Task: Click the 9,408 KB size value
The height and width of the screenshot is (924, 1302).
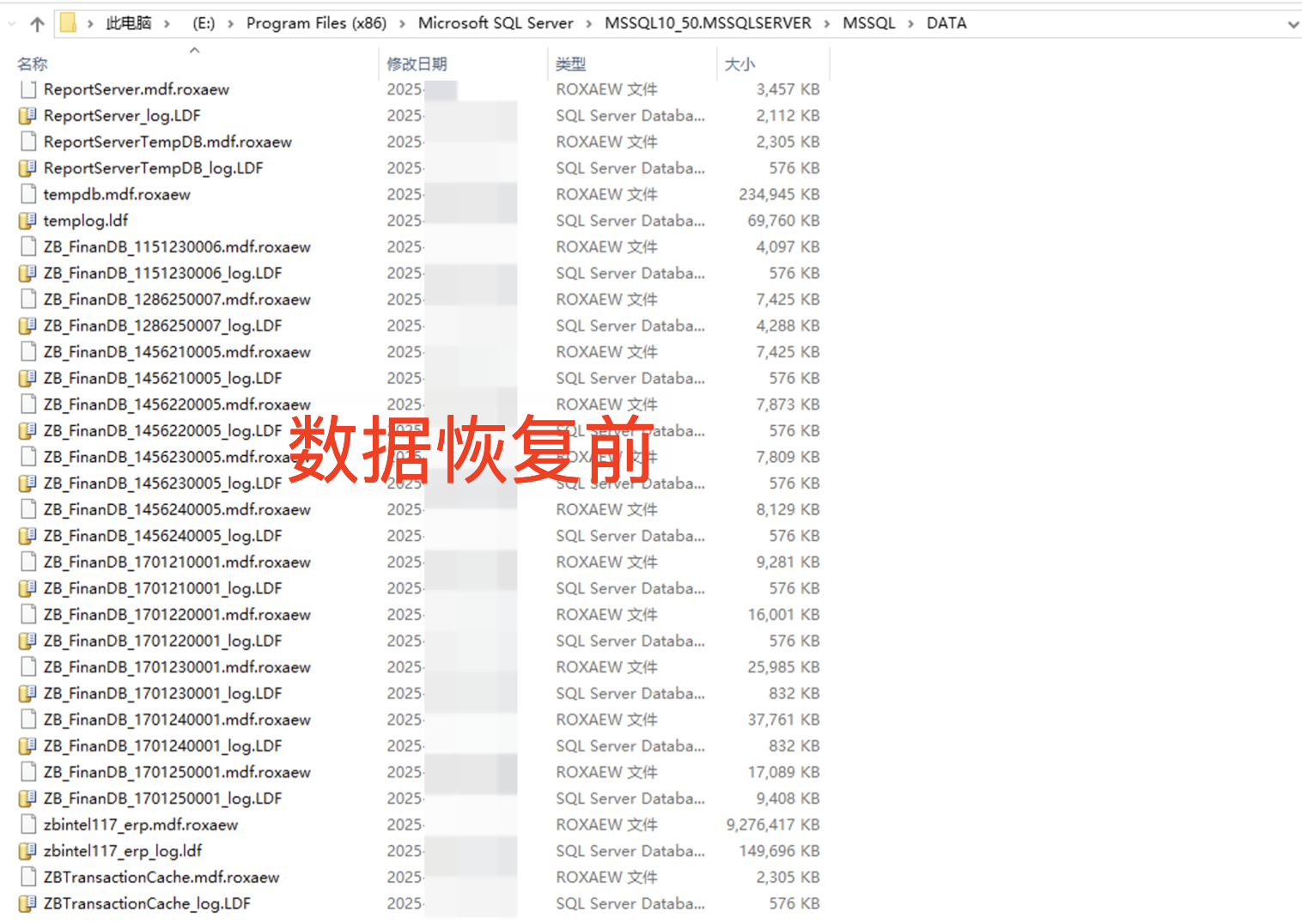Action: [788, 798]
